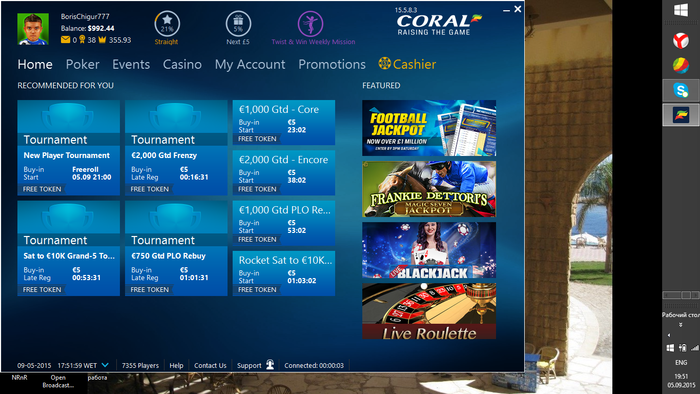Screen dimensions: 700x394
Task: Click the gold ribbon badge icon
Action: (82, 40)
